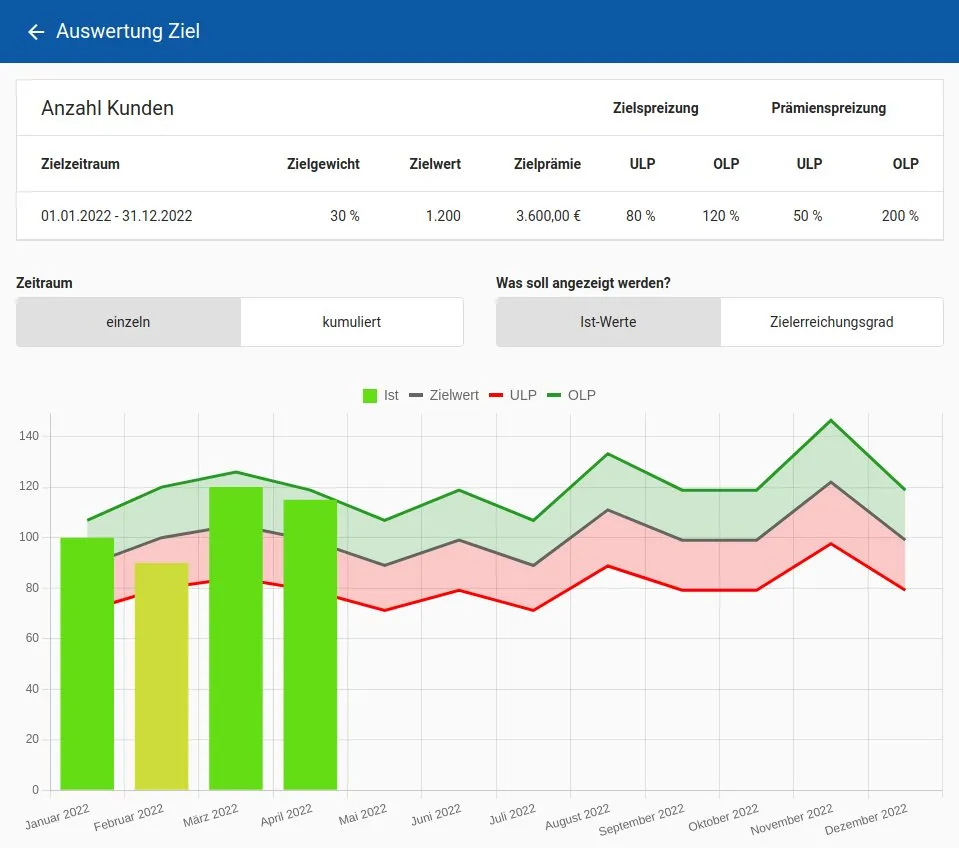The image size is (959, 848).
Task: Click the März 2022 bar
Action: [x=236, y=638]
